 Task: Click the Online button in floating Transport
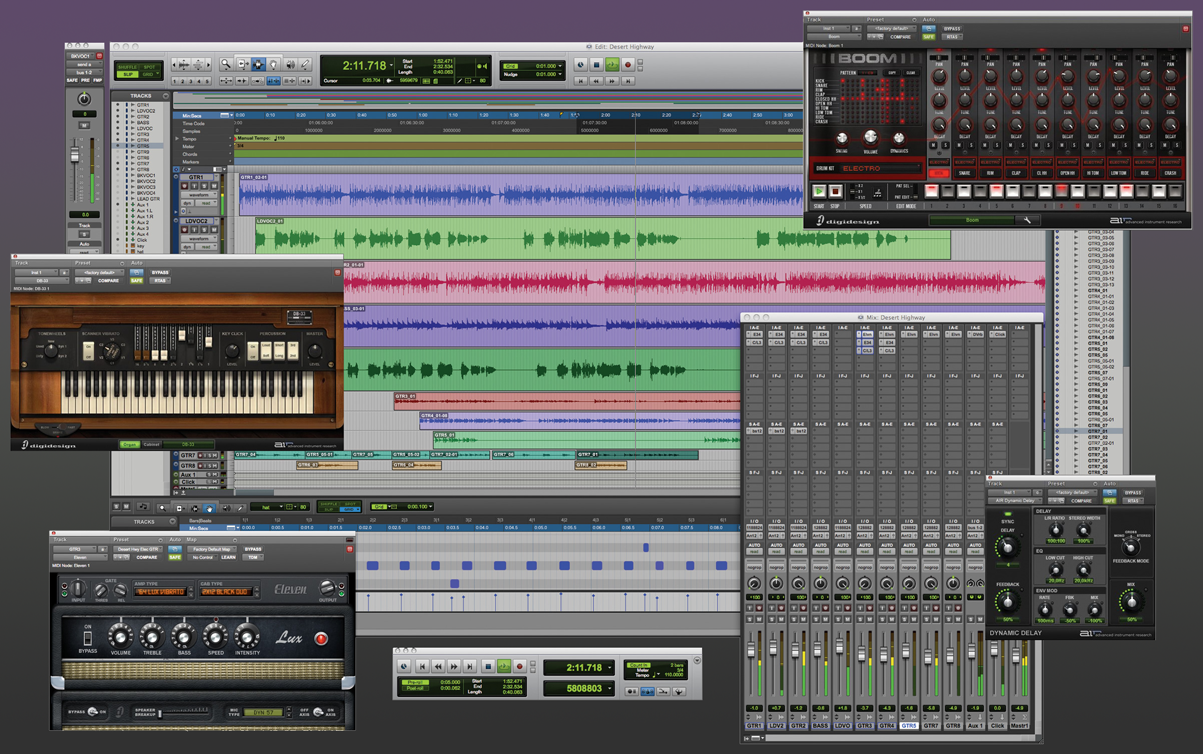403,666
